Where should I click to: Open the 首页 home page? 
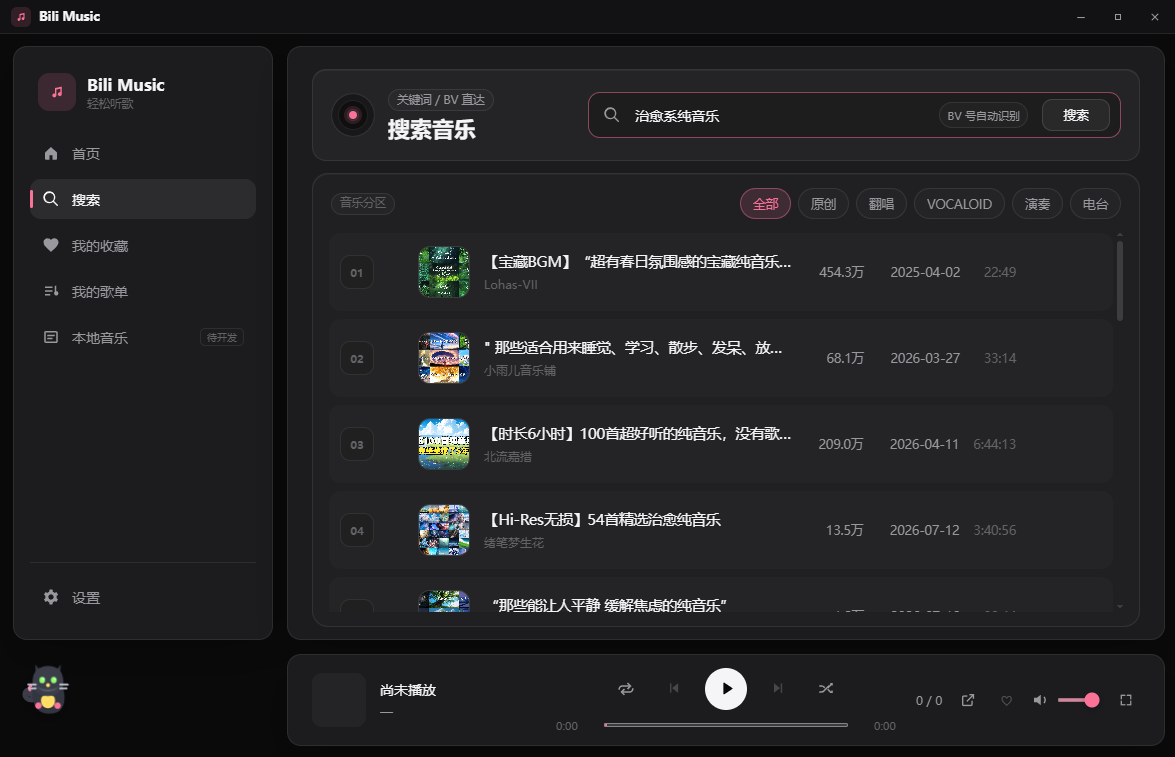pyautogui.click(x=142, y=154)
